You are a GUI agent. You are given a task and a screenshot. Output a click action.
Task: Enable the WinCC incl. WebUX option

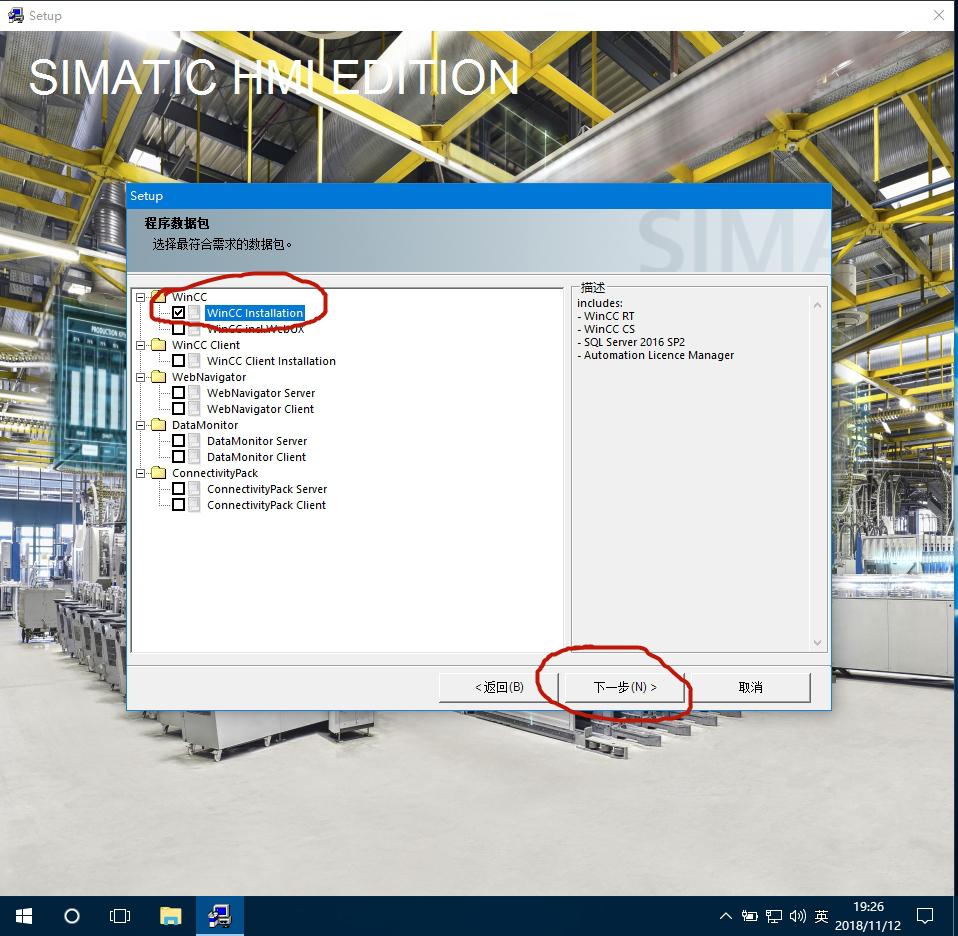pos(178,328)
